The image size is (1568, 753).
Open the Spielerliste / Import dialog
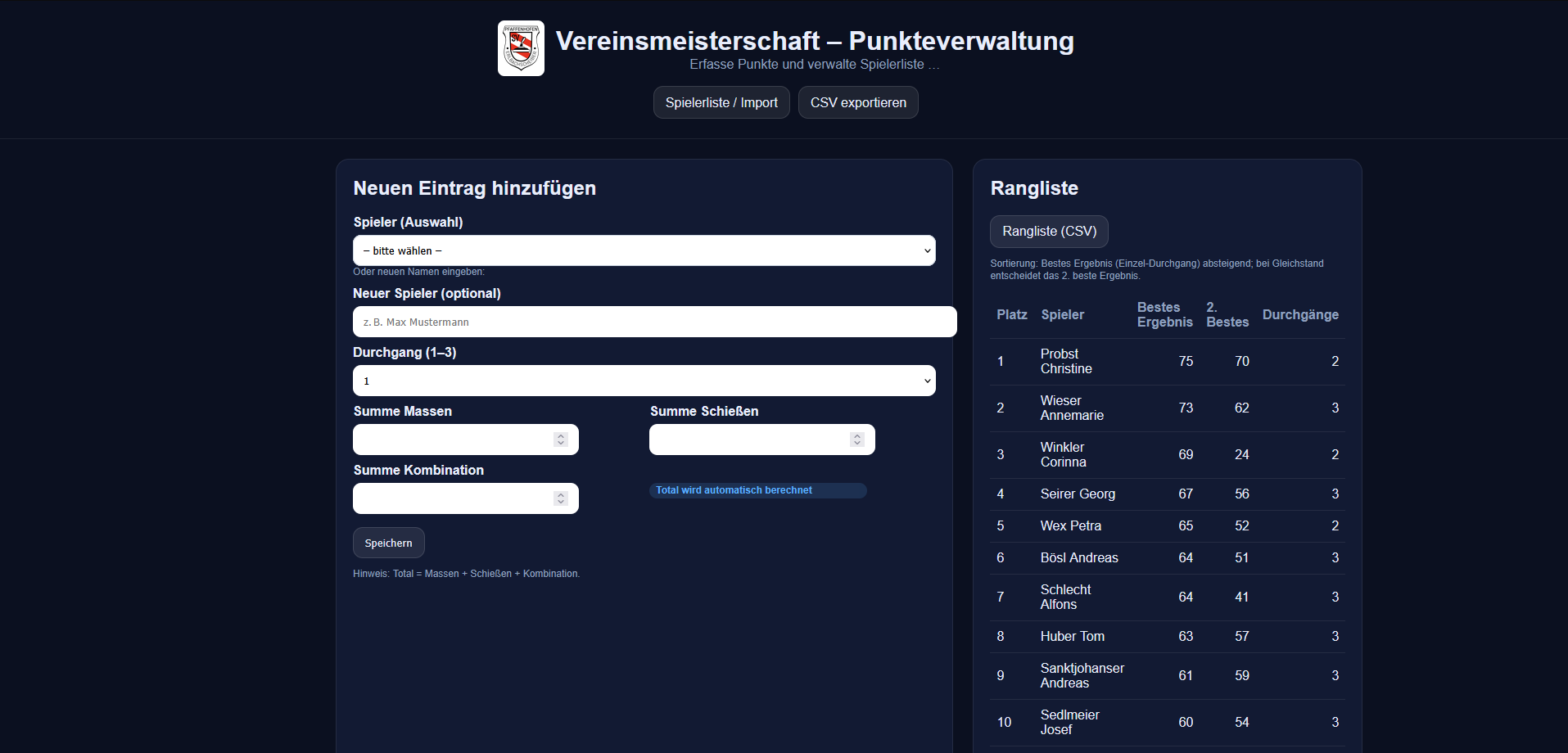(721, 102)
